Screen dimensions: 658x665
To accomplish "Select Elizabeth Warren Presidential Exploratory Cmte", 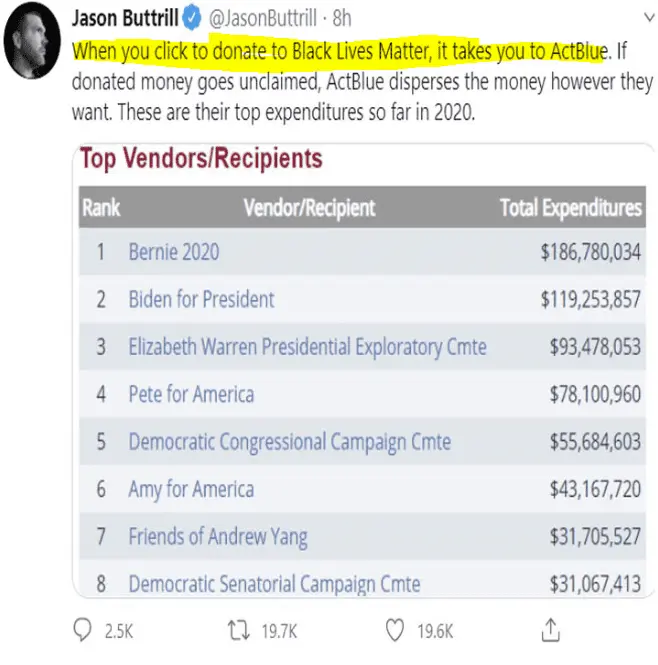I will click(307, 347).
